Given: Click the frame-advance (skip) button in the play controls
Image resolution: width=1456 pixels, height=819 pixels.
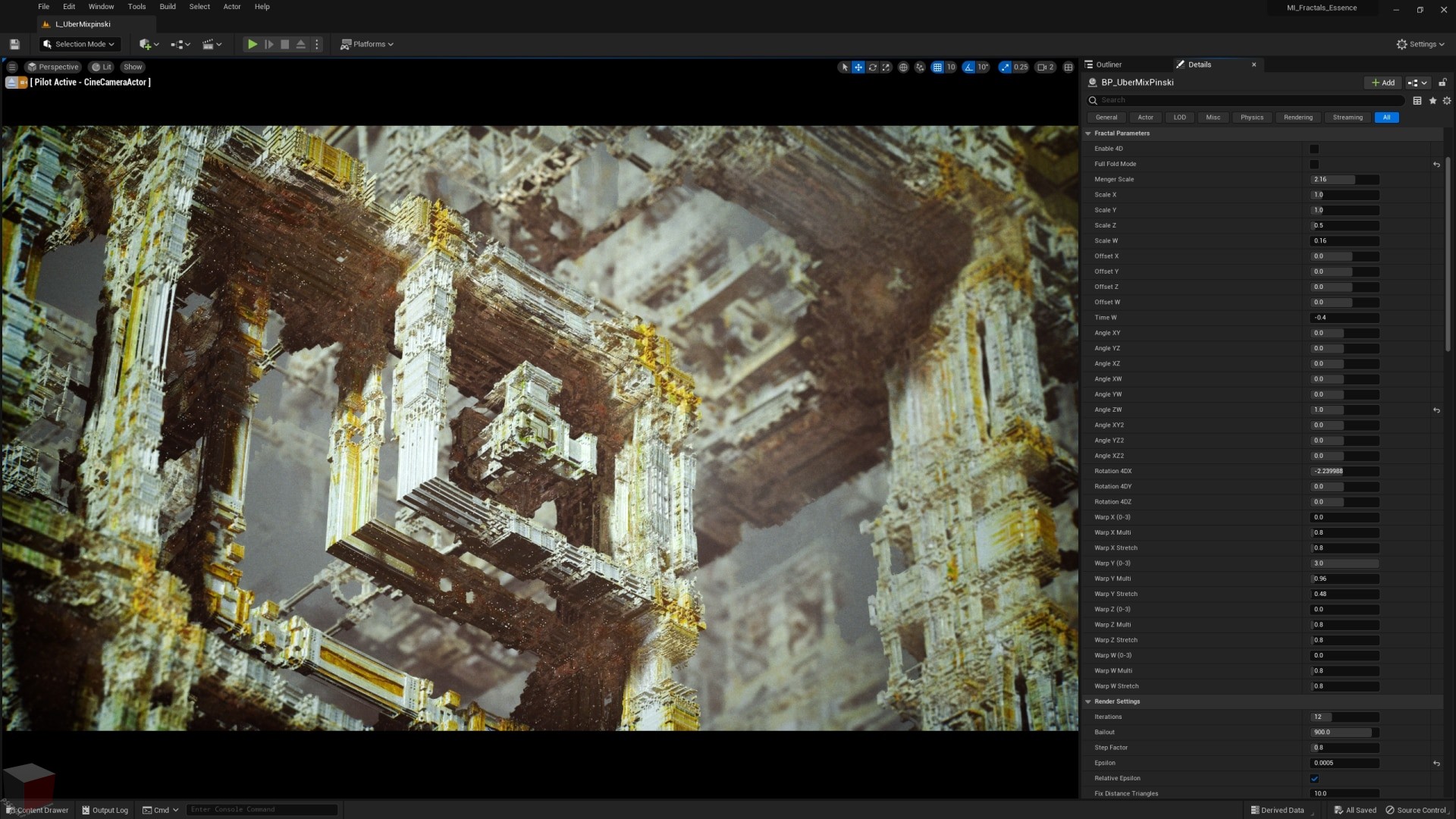Looking at the screenshot, I should (268, 44).
